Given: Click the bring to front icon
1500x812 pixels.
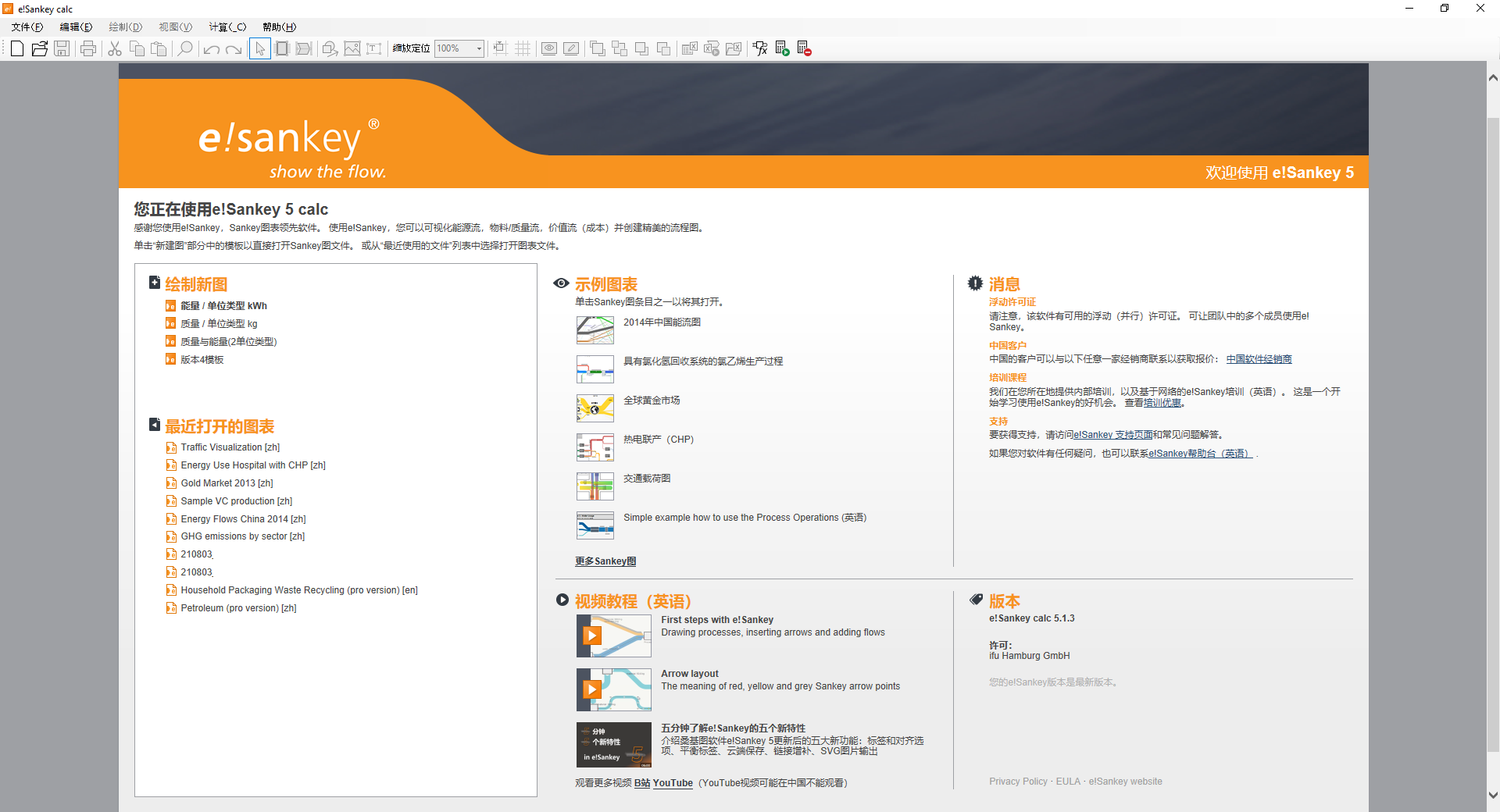Looking at the screenshot, I should tap(598, 48).
